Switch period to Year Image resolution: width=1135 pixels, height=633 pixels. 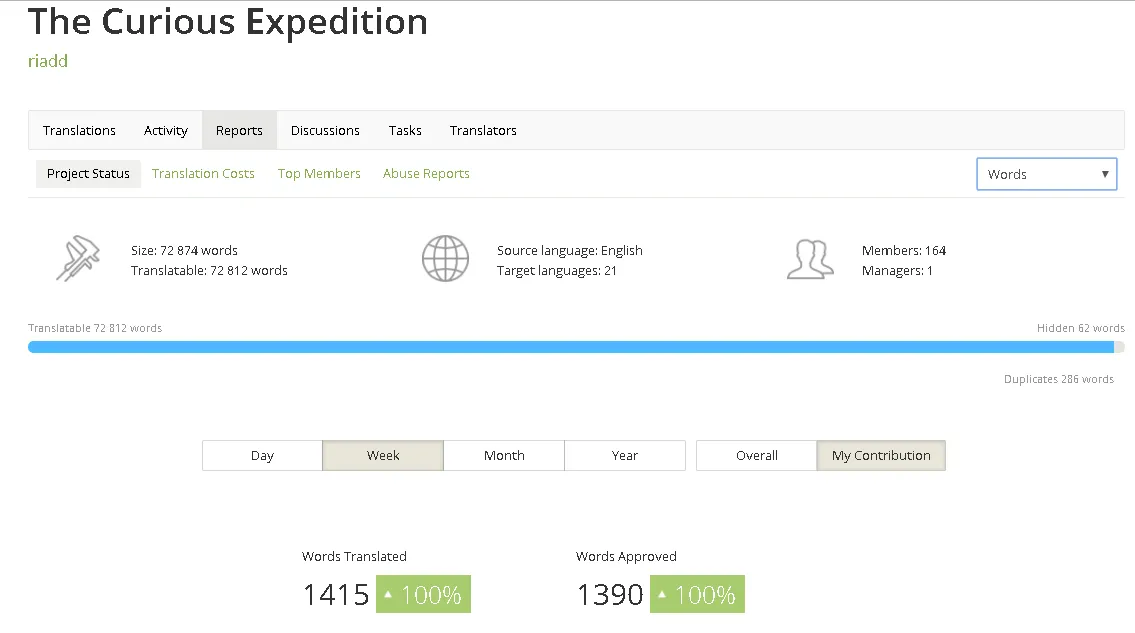625,456
